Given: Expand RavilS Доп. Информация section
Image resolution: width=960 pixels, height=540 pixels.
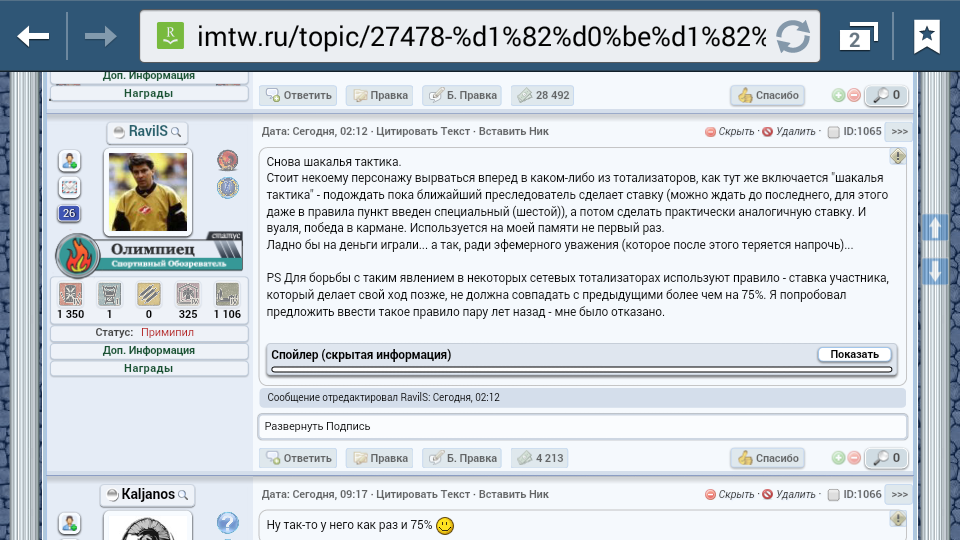Looking at the screenshot, I should tap(149, 350).
